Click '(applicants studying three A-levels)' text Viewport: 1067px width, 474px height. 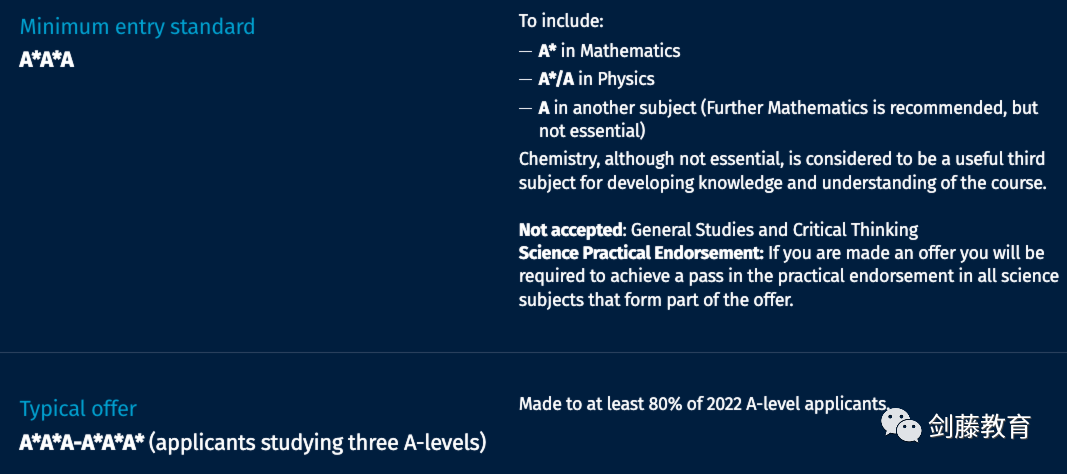[x=318, y=441]
